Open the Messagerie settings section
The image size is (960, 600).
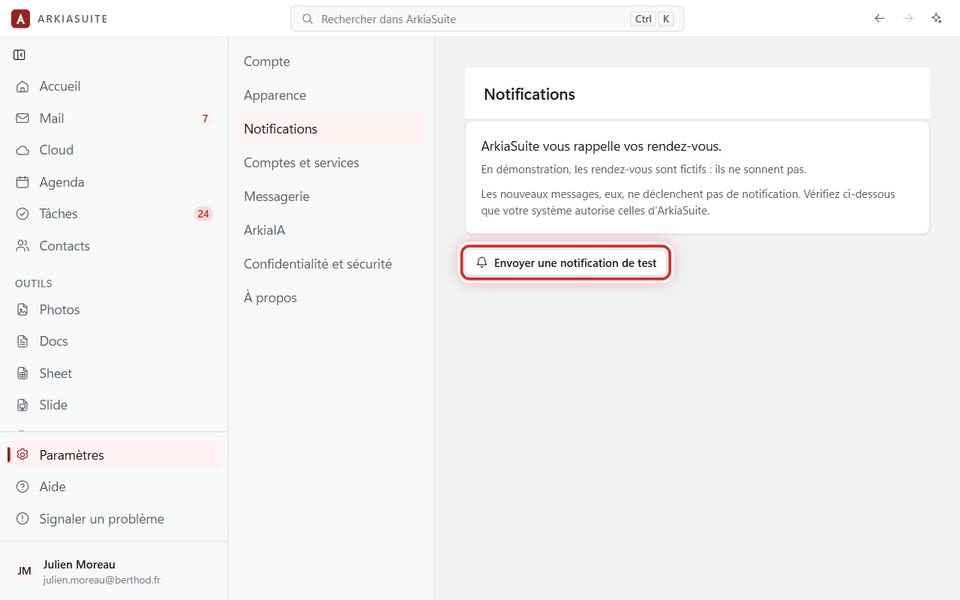pos(331,196)
